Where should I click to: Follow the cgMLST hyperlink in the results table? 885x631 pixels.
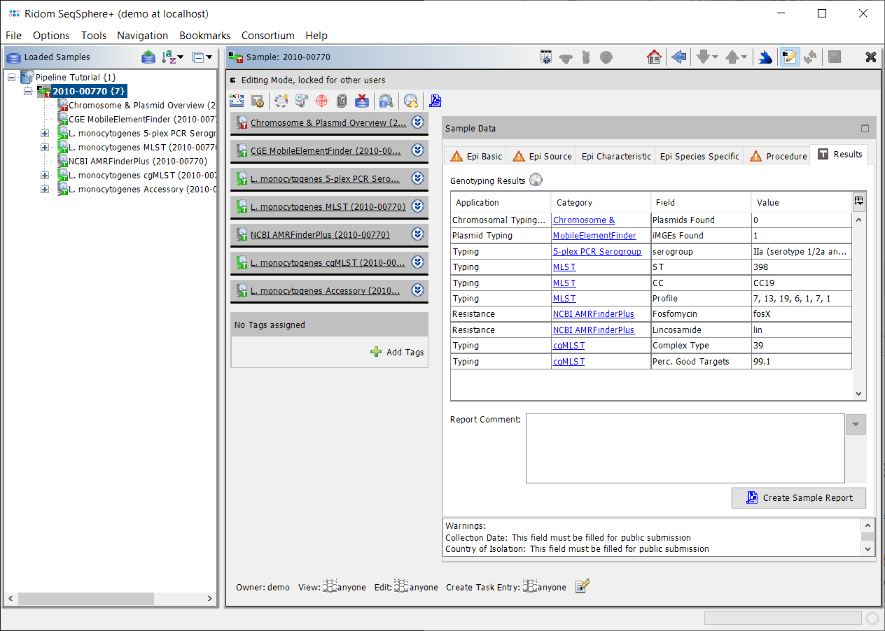click(x=568, y=346)
